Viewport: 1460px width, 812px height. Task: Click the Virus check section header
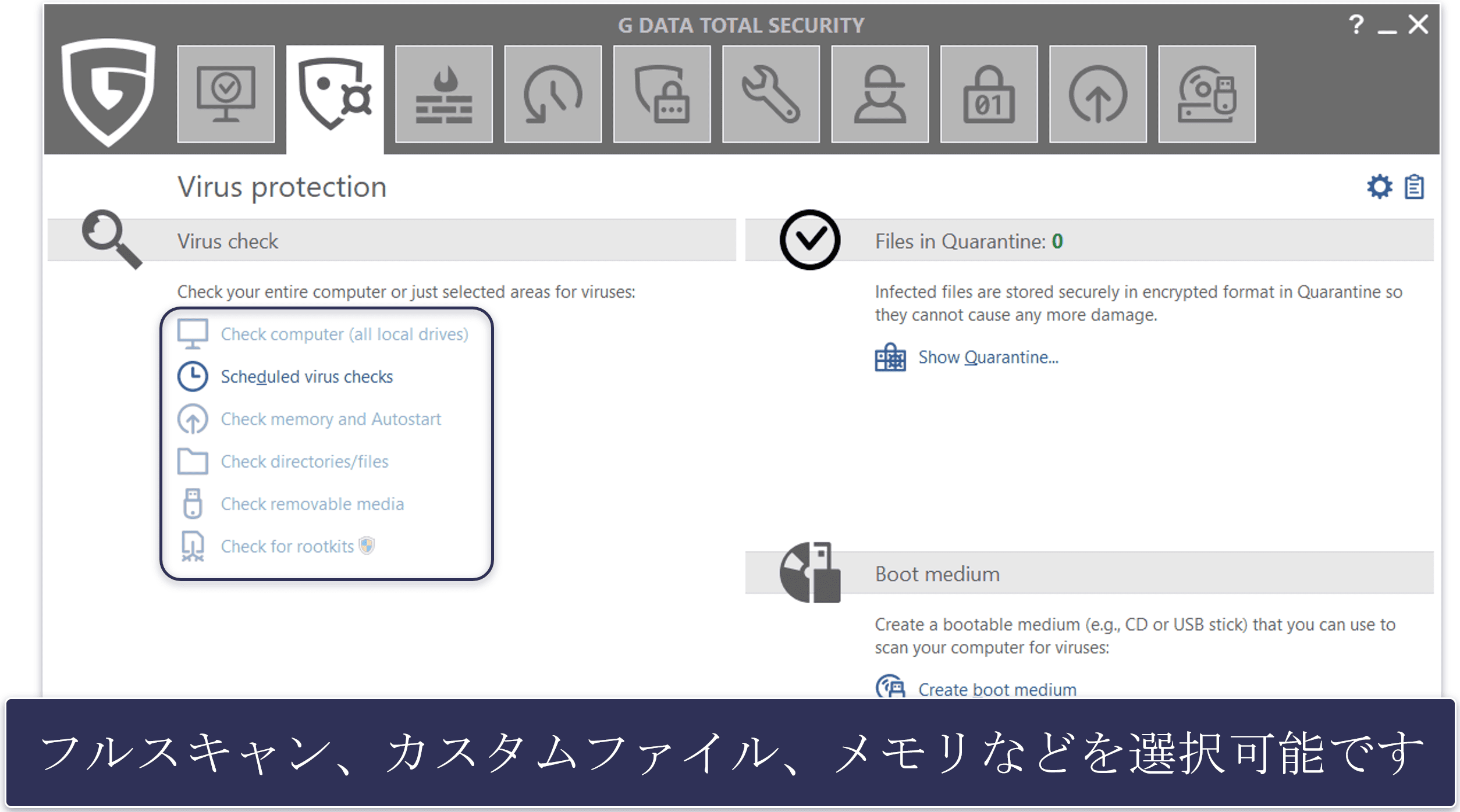[392, 241]
